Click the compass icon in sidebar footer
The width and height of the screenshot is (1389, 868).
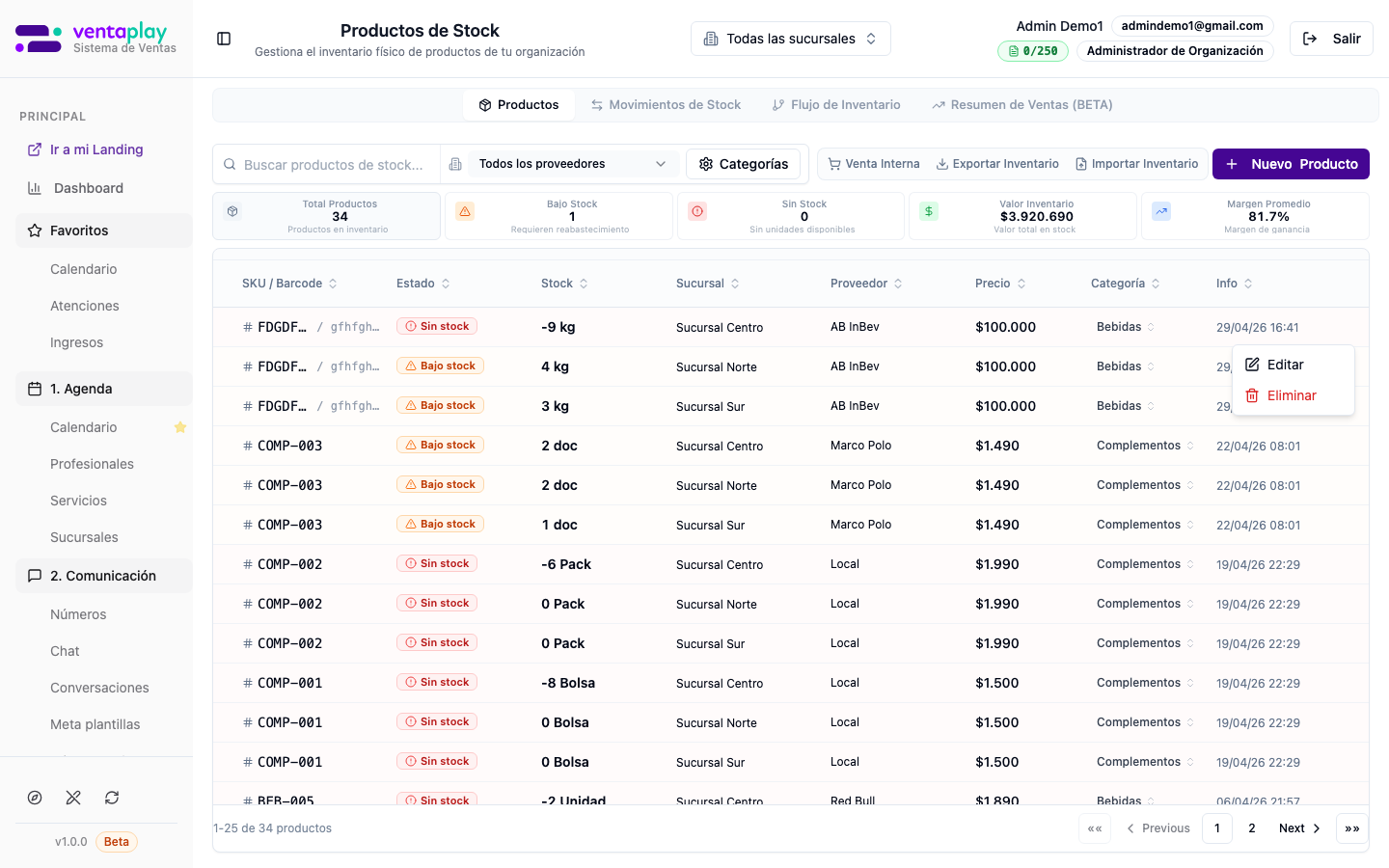[x=35, y=798]
